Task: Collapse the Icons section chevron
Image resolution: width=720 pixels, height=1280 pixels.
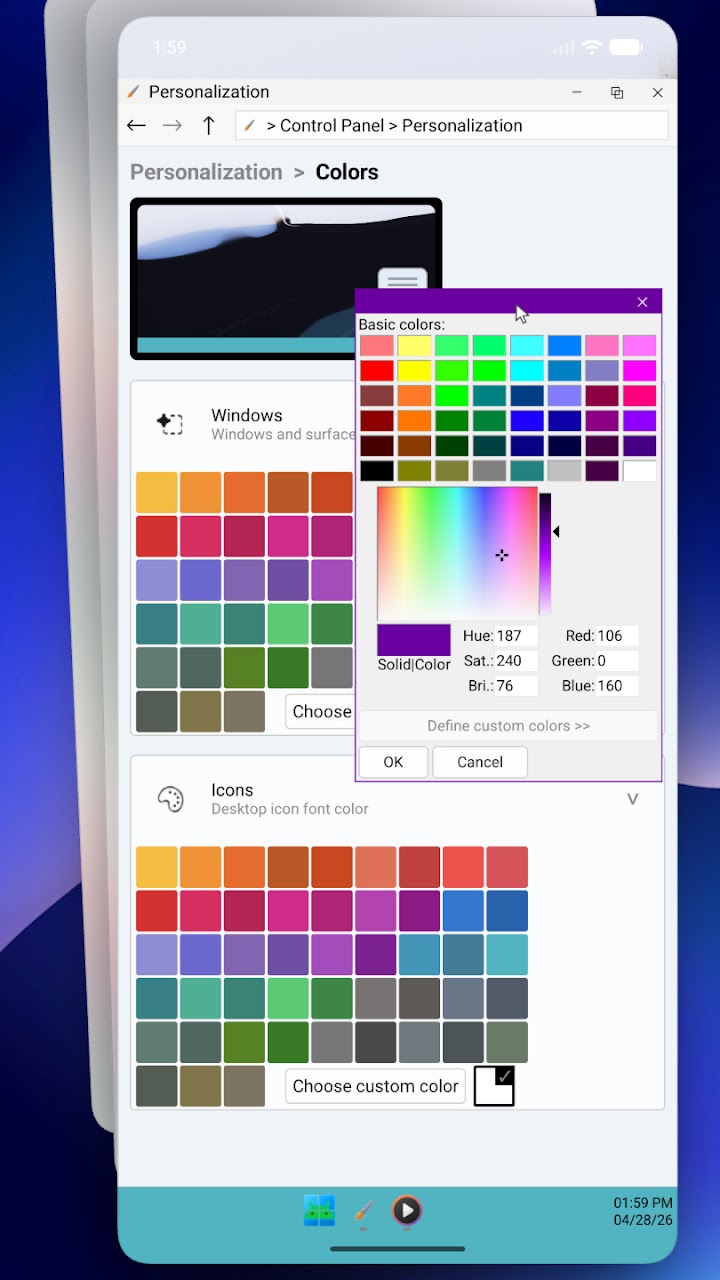Action: point(632,799)
